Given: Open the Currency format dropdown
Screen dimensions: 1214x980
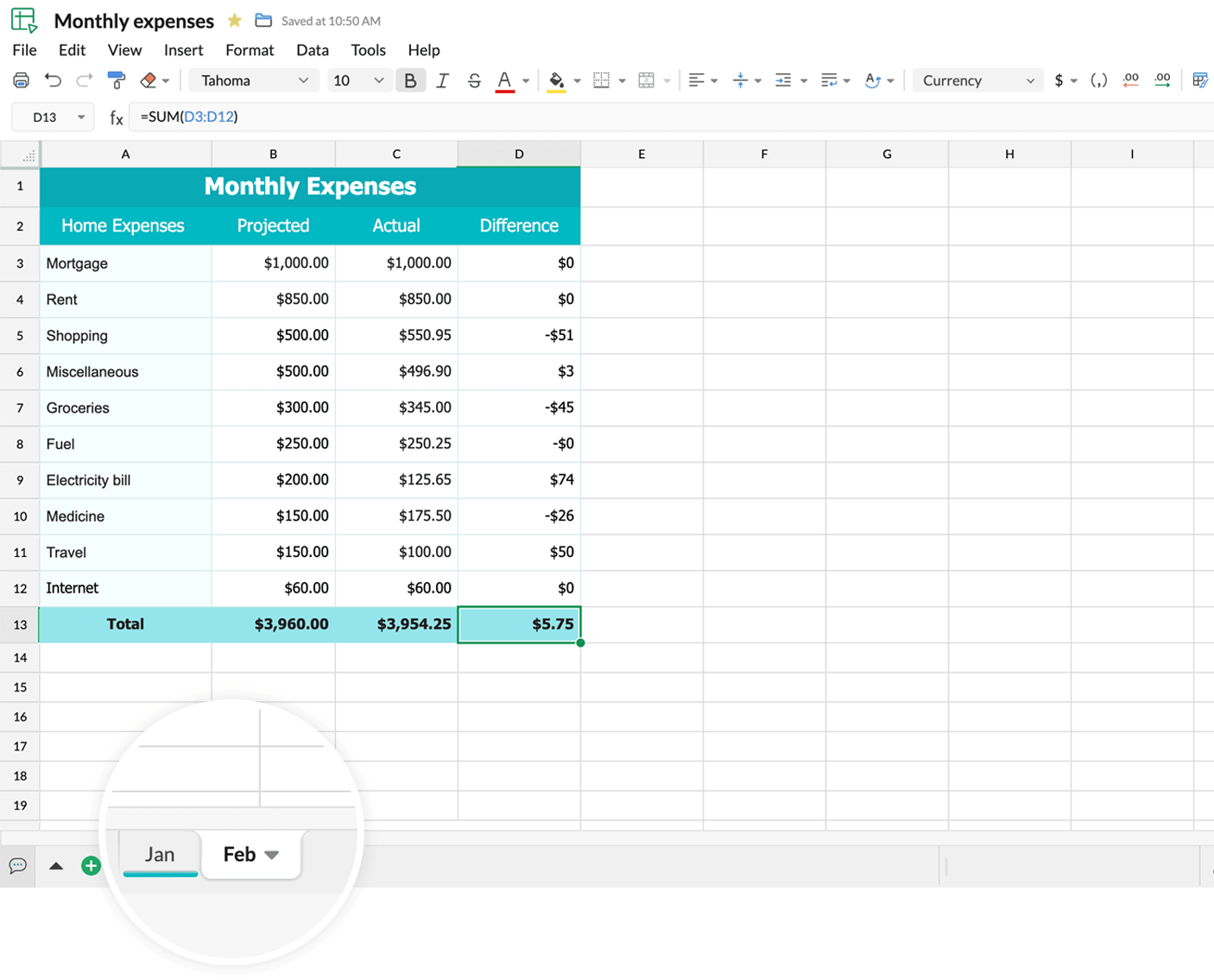Looking at the screenshot, I should [x=977, y=79].
